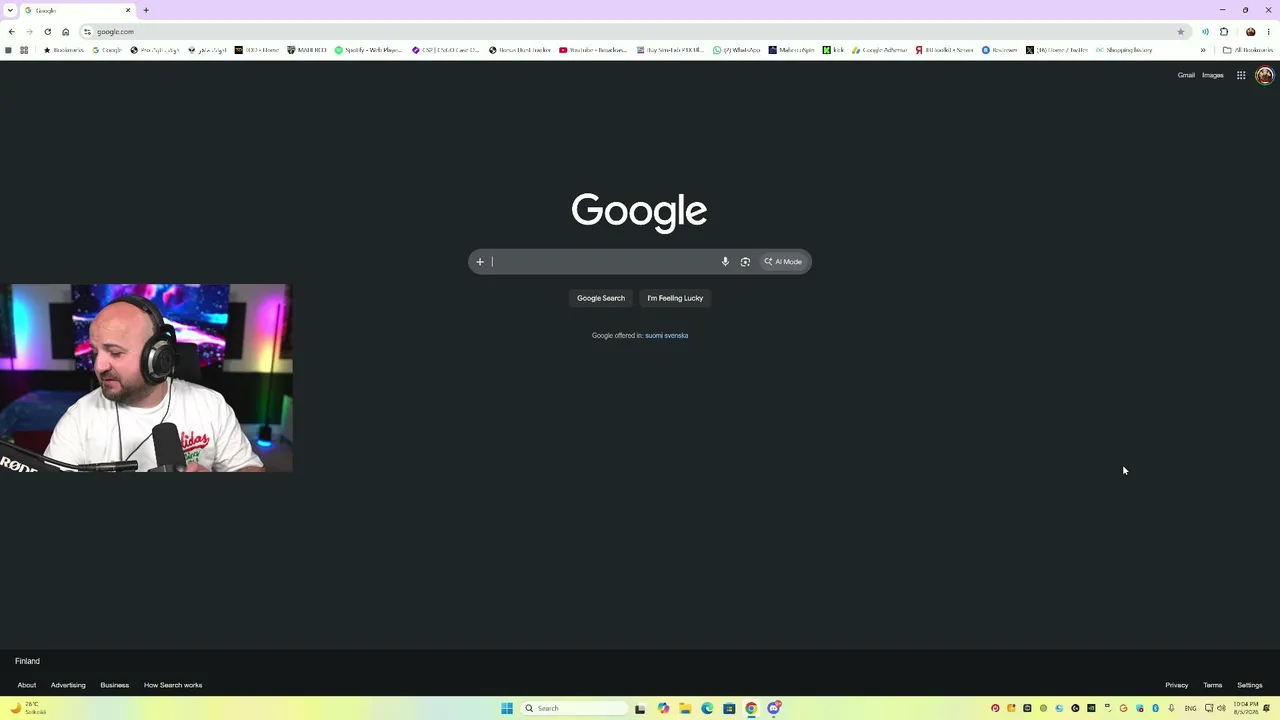Open the Windows Start menu
This screenshot has height=720, width=1280.
click(x=507, y=708)
